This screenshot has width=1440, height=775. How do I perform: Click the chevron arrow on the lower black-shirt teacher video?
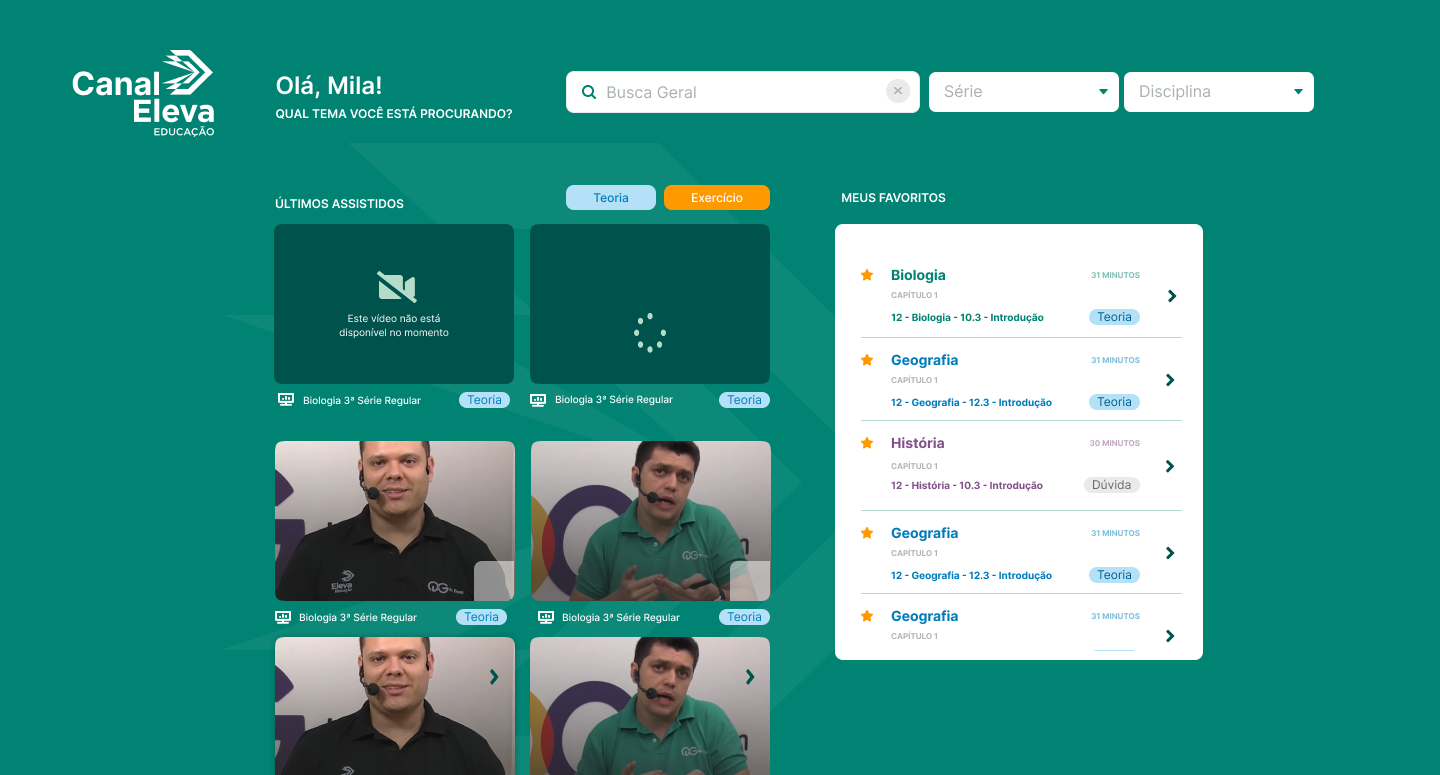[x=494, y=677]
